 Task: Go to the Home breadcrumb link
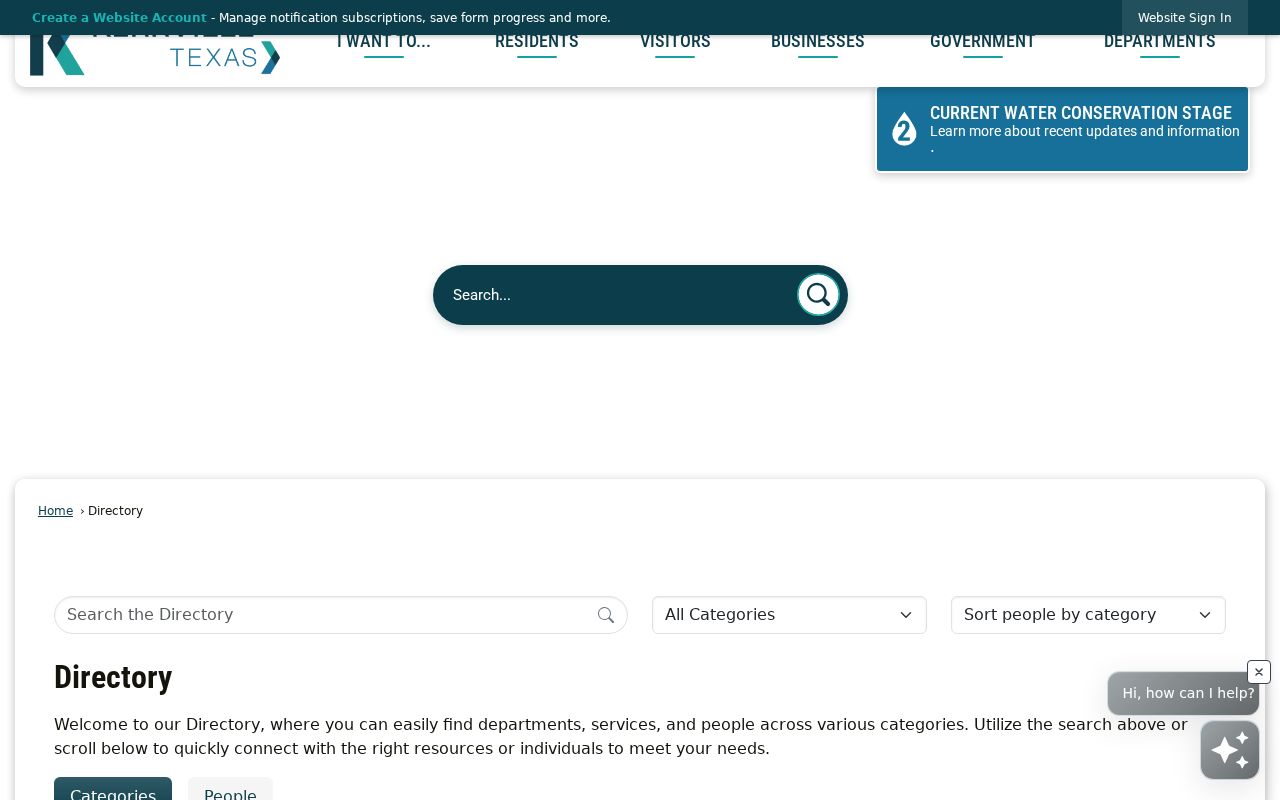[x=55, y=511]
